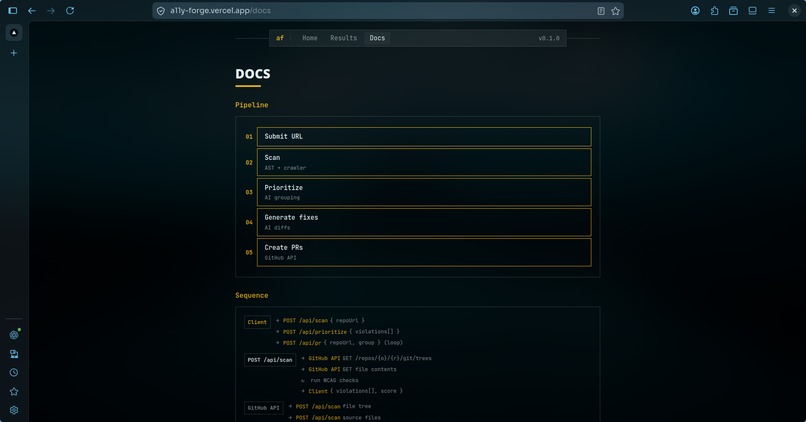This screenshot has width=806, height=422.
Task: Open the synced devices sidebar icon
Action: pos(14,354)
